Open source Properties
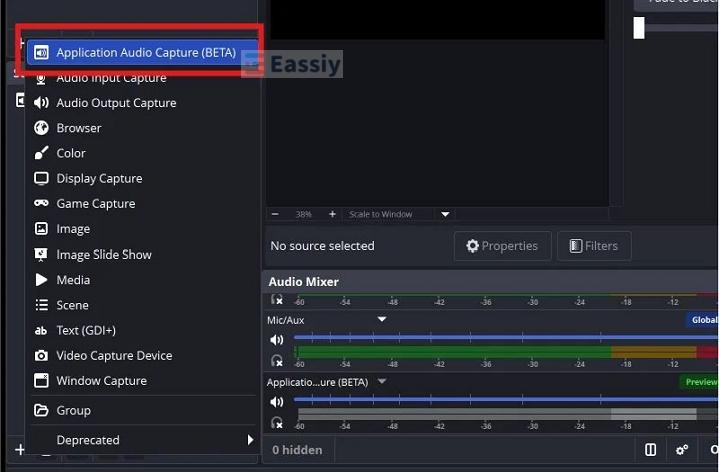The width and height of the screenshot is (719, 472). pyautogui.click(x=502, y=246)
